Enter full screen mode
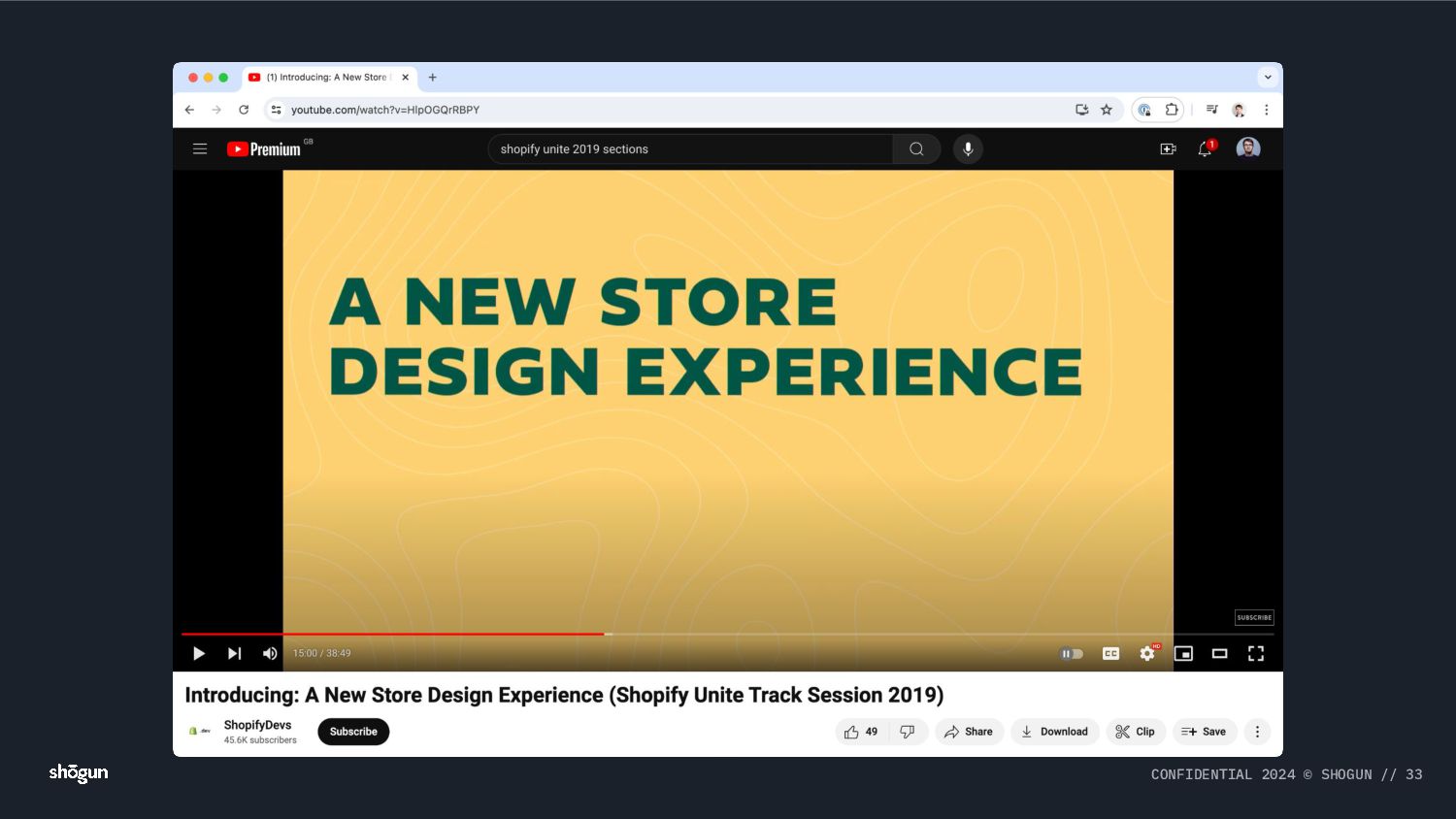 point(1256,654)
